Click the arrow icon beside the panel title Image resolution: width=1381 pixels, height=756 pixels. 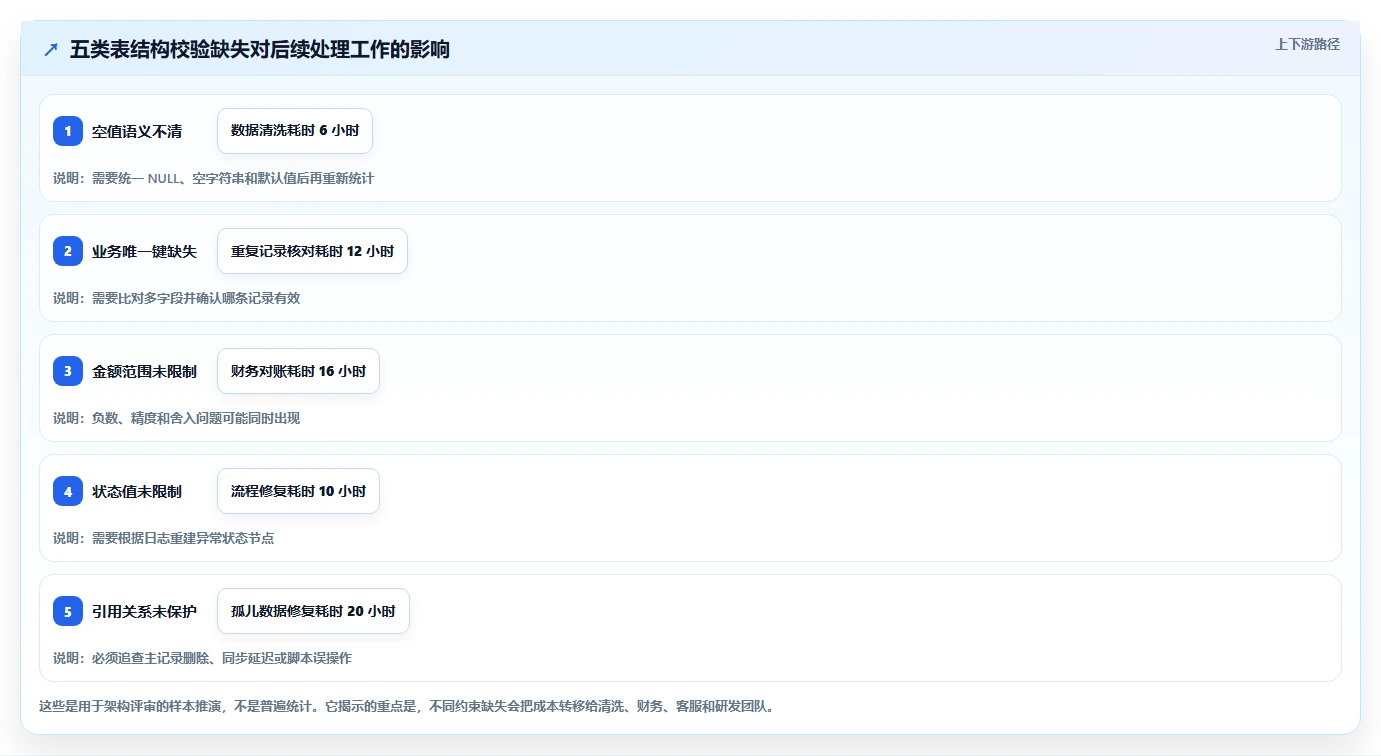point(51,50)
